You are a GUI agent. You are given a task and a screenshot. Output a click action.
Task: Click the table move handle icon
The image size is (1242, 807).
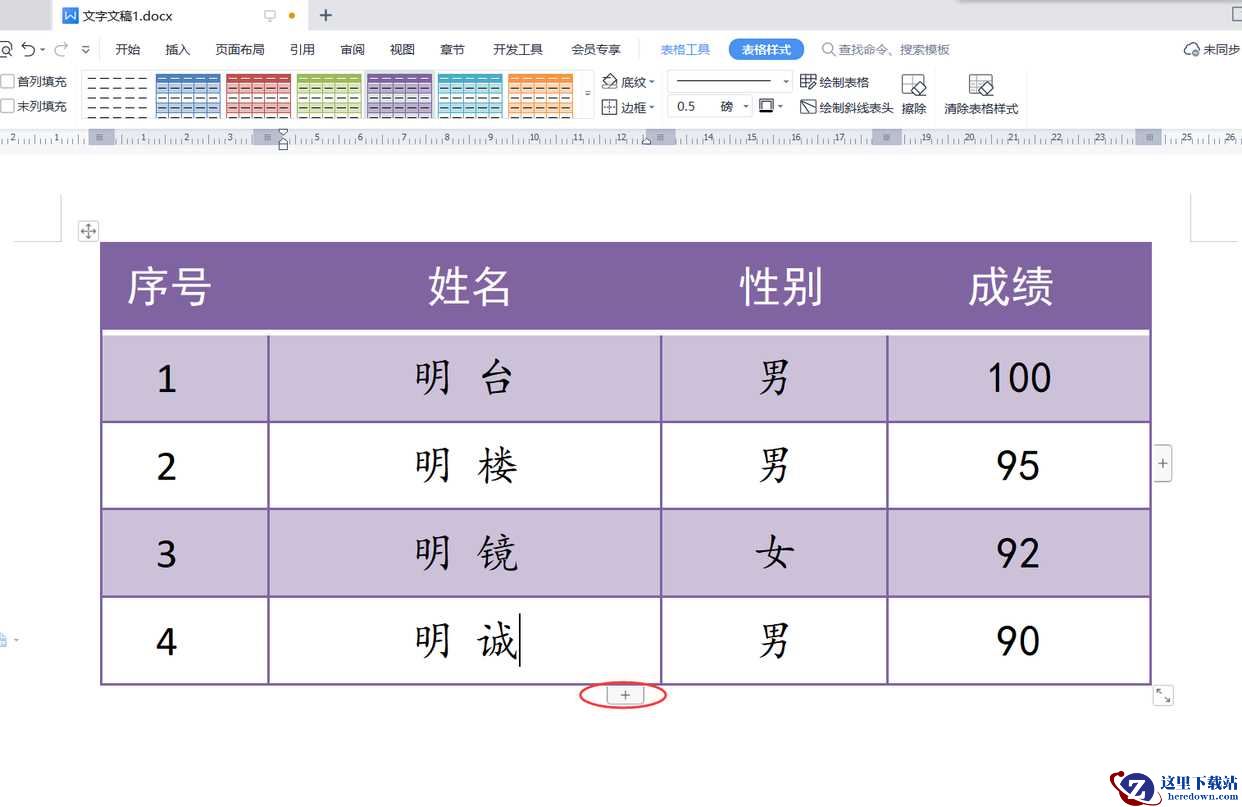tap(88, 232)
